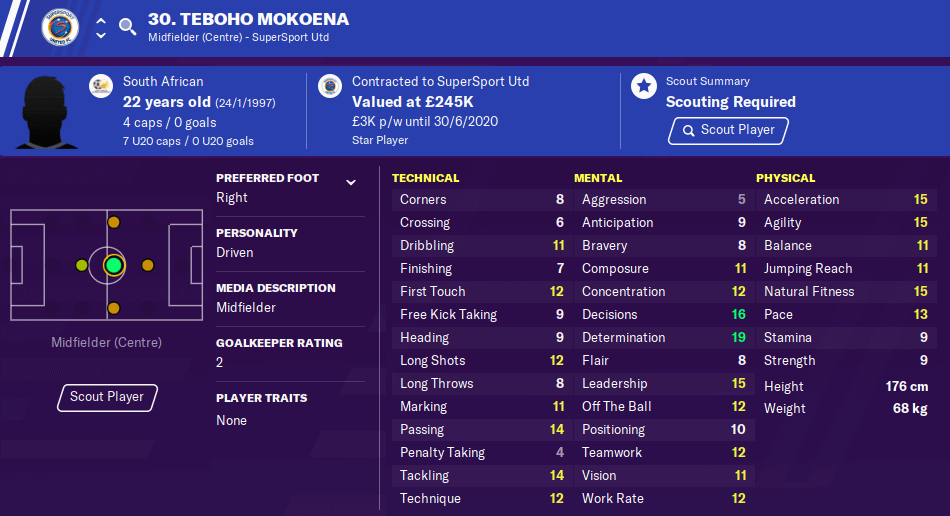This screenshot has width=950, height=516.
Task: Select the bottom wide midfield position dot
Action: [113, 308]
